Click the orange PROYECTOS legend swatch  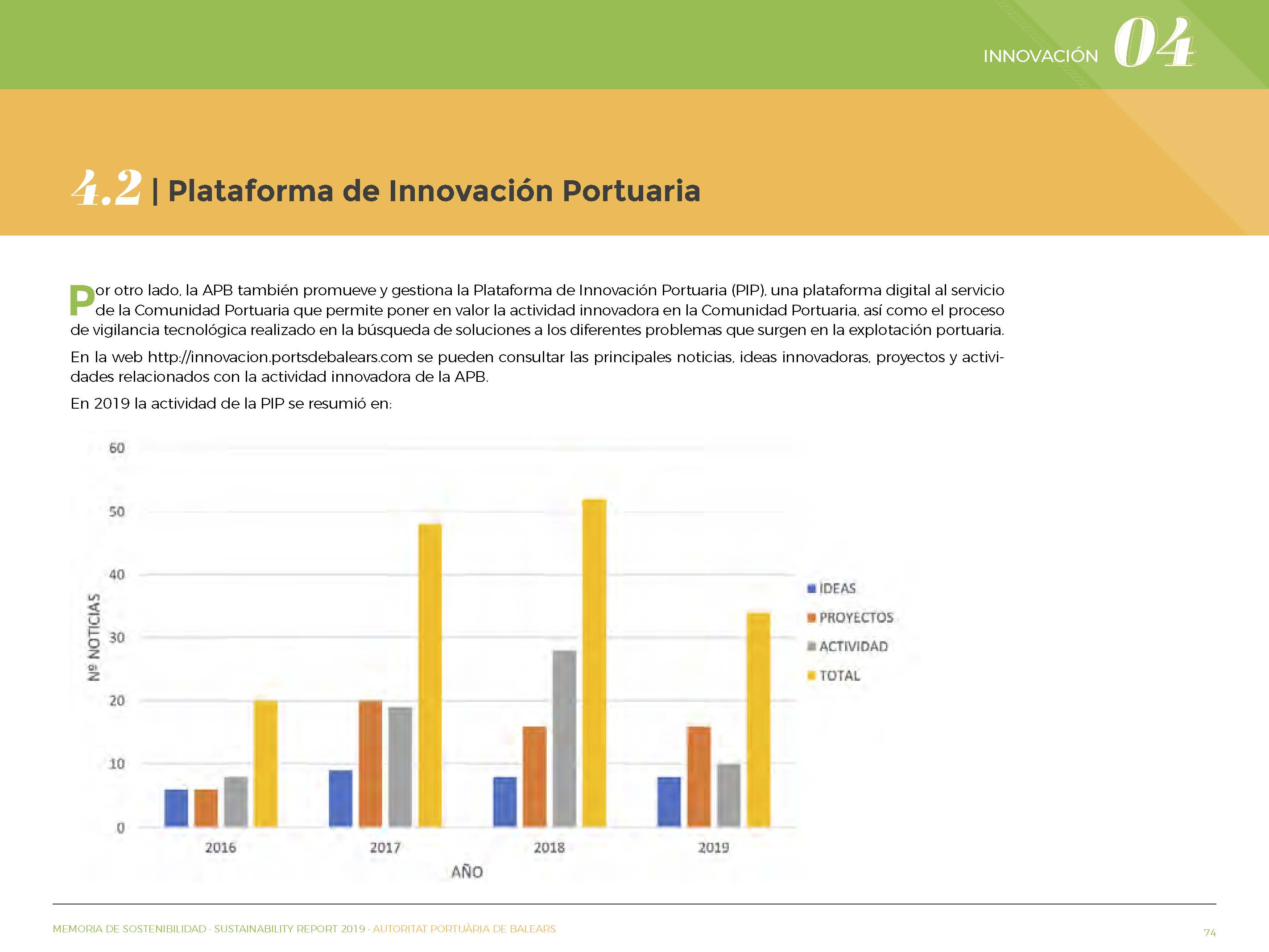pos(811,617)
